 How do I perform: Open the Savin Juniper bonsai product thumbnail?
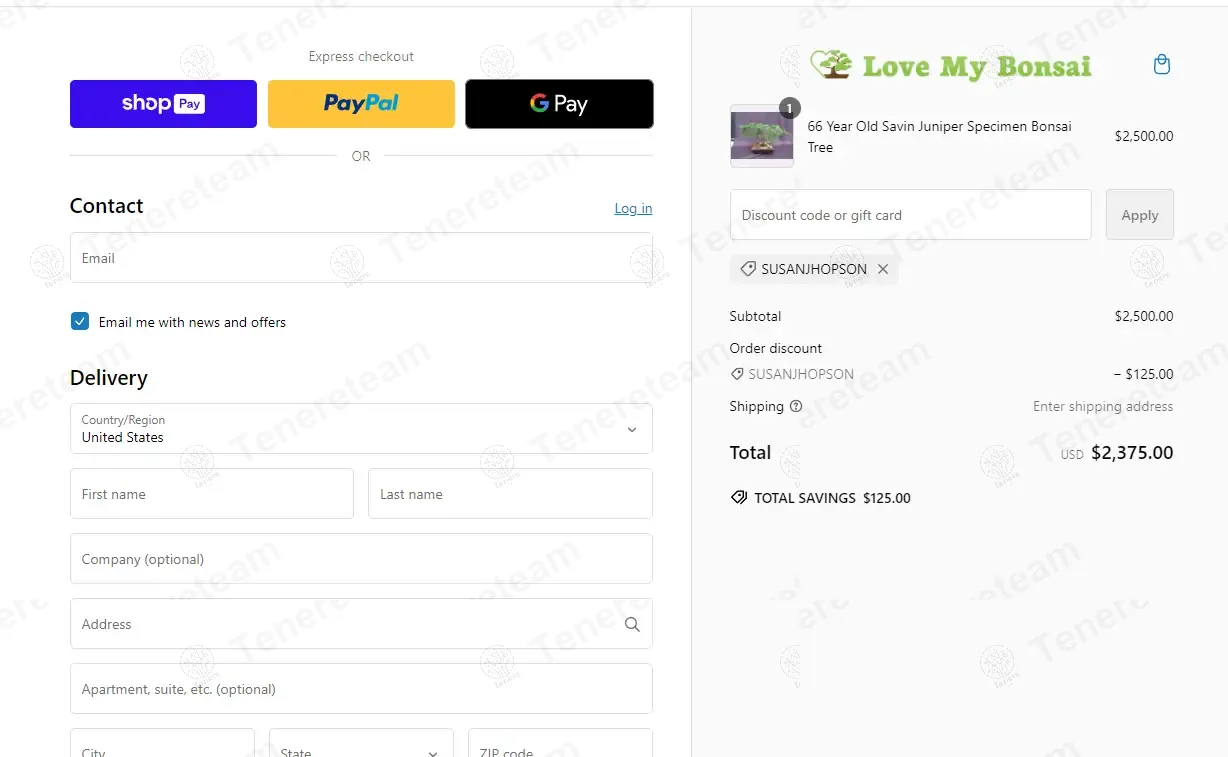[x=762, y=136]
